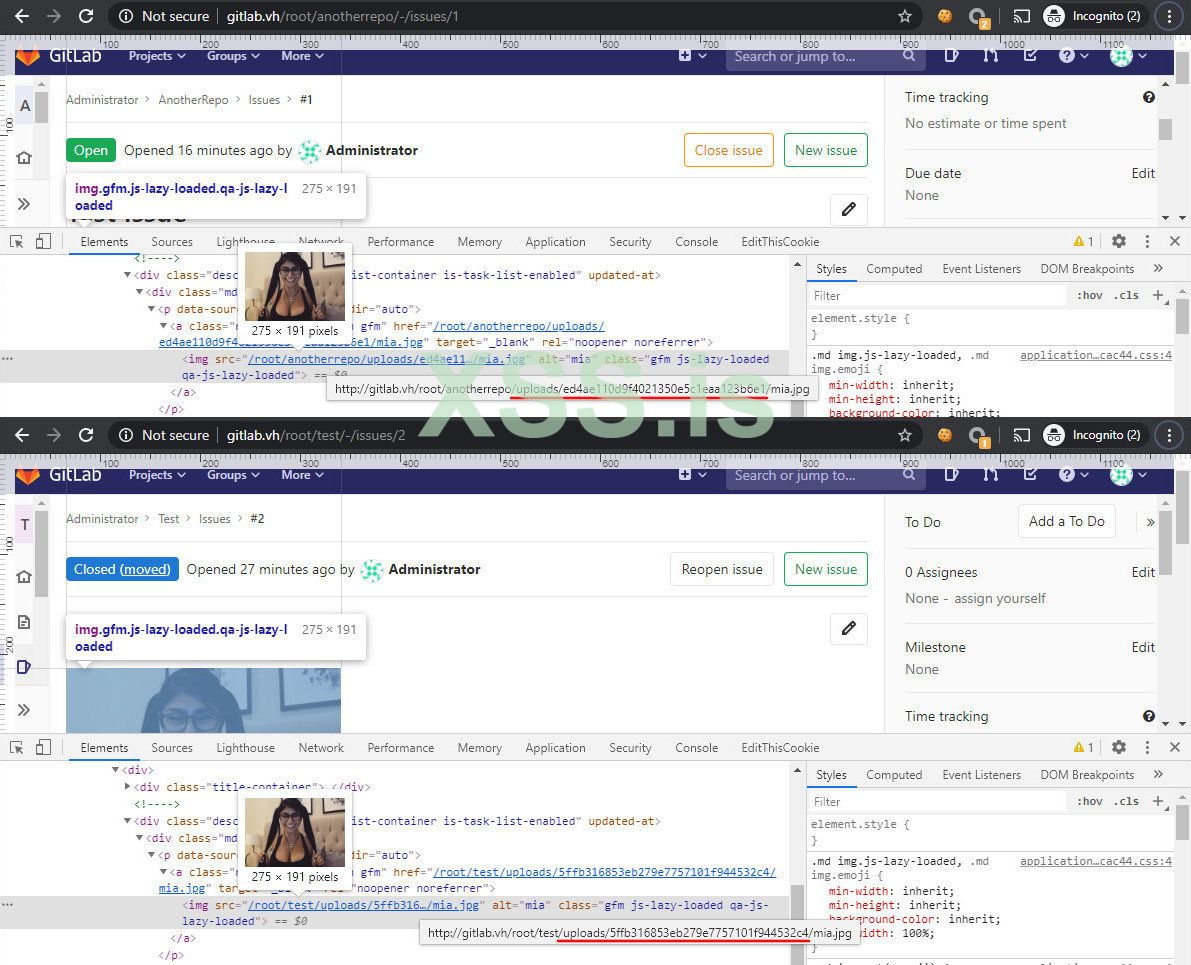Open Console tab in anotherrepo DevTools

[x=697, y=242]
